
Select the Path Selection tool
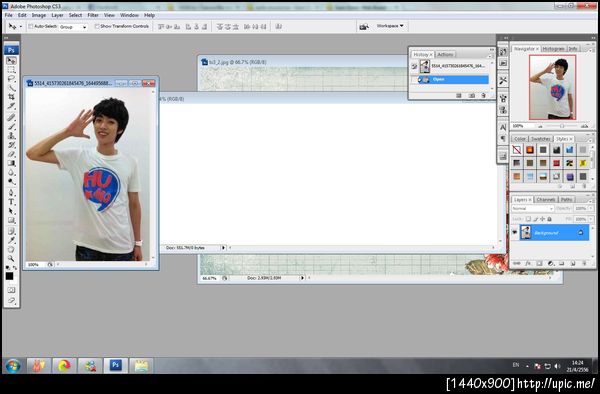11,211
